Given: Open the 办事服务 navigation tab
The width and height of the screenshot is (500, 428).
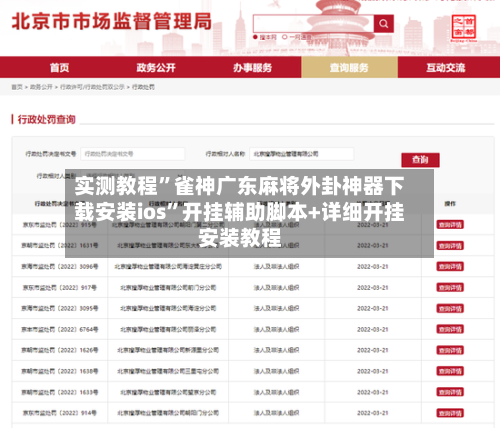Looking at the screenshot, I should pyautogui.click(x=252, y=68).
